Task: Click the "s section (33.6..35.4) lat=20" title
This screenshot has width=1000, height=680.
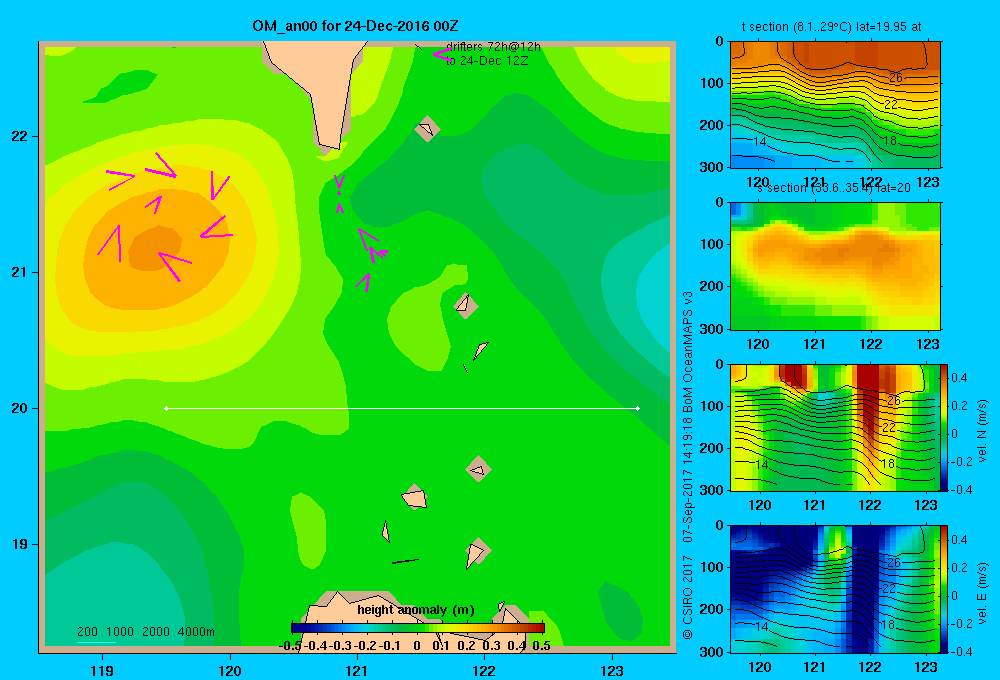Action: click(x=834, y=188)
